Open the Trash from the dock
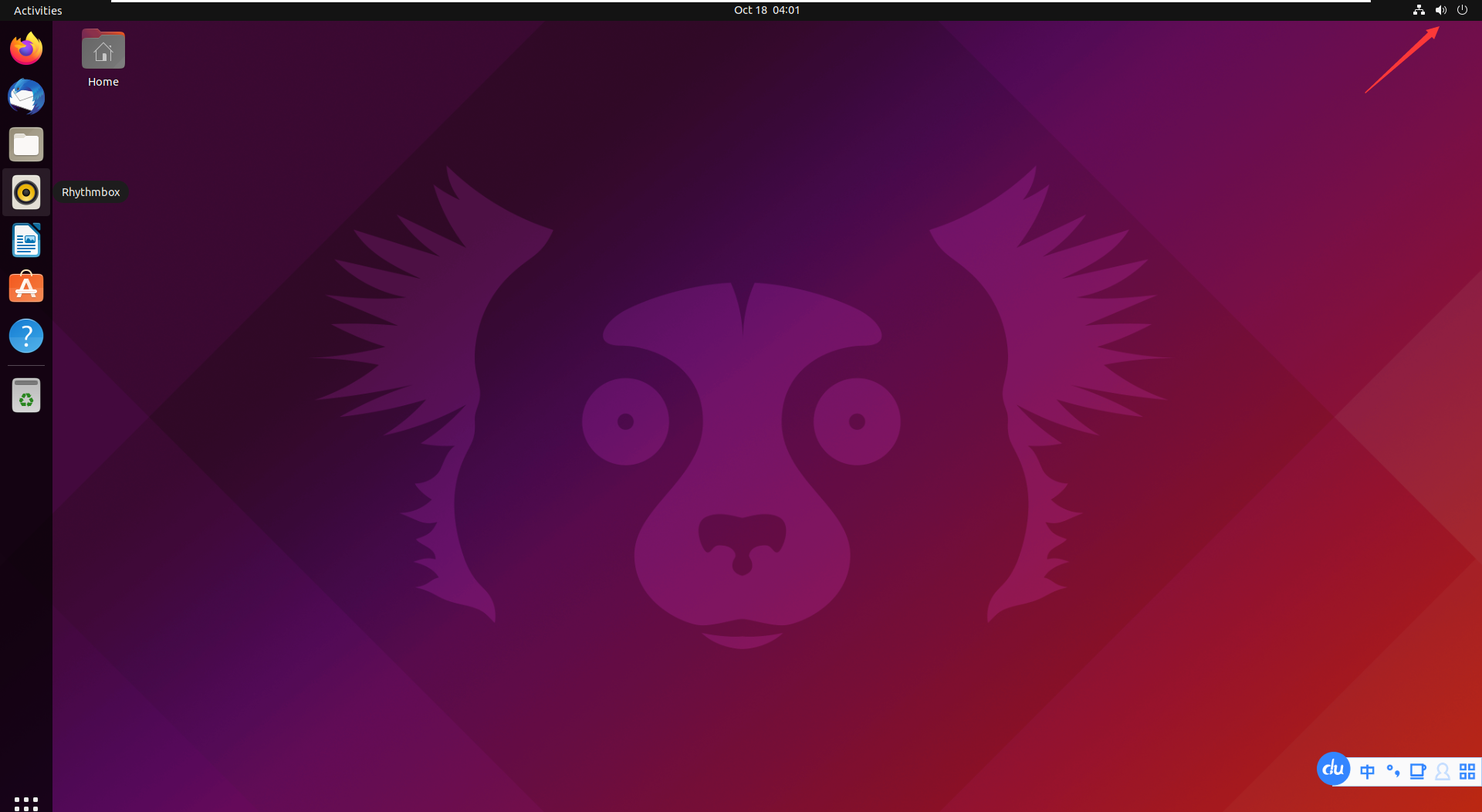The width and height of the screenshot is (1482, 812). pos(26,395)
